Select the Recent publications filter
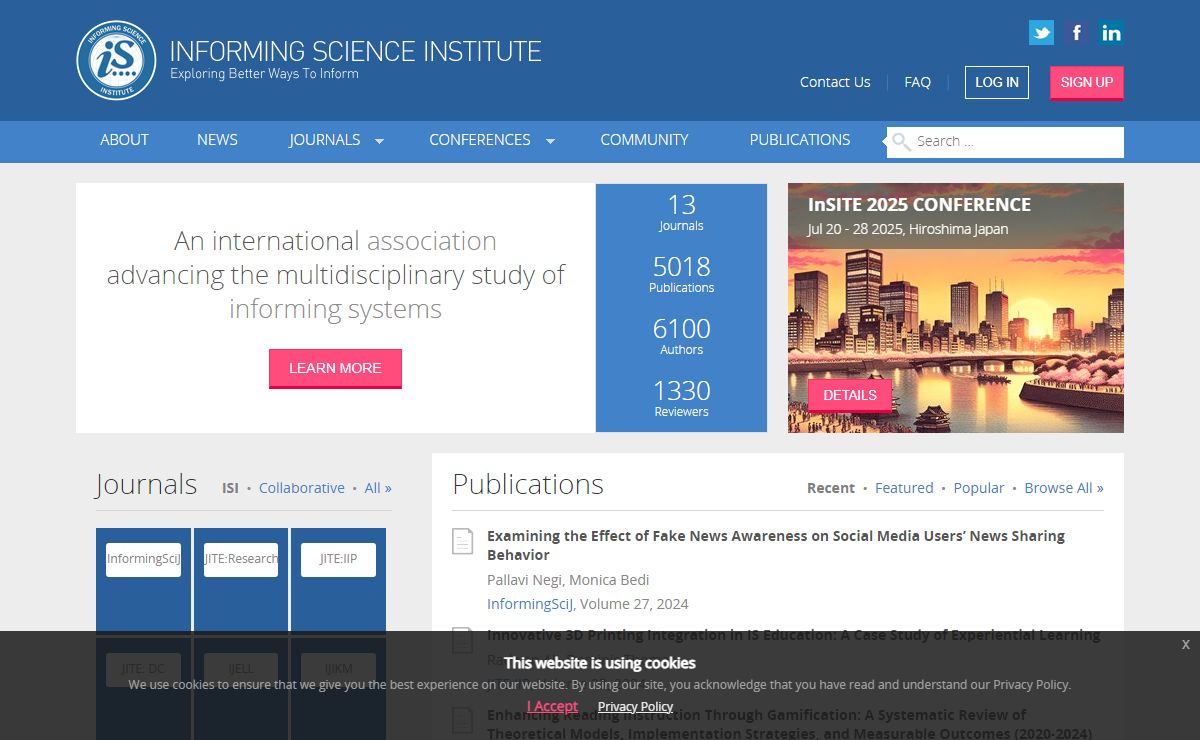This screenshot has width=1200, height=740. pyautogui.click(x=831, y=488)
